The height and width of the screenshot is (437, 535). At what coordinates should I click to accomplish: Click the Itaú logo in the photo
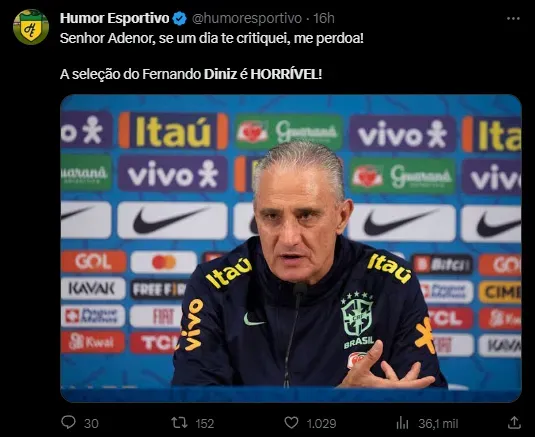pyautogui.click(x=173, y=131)
